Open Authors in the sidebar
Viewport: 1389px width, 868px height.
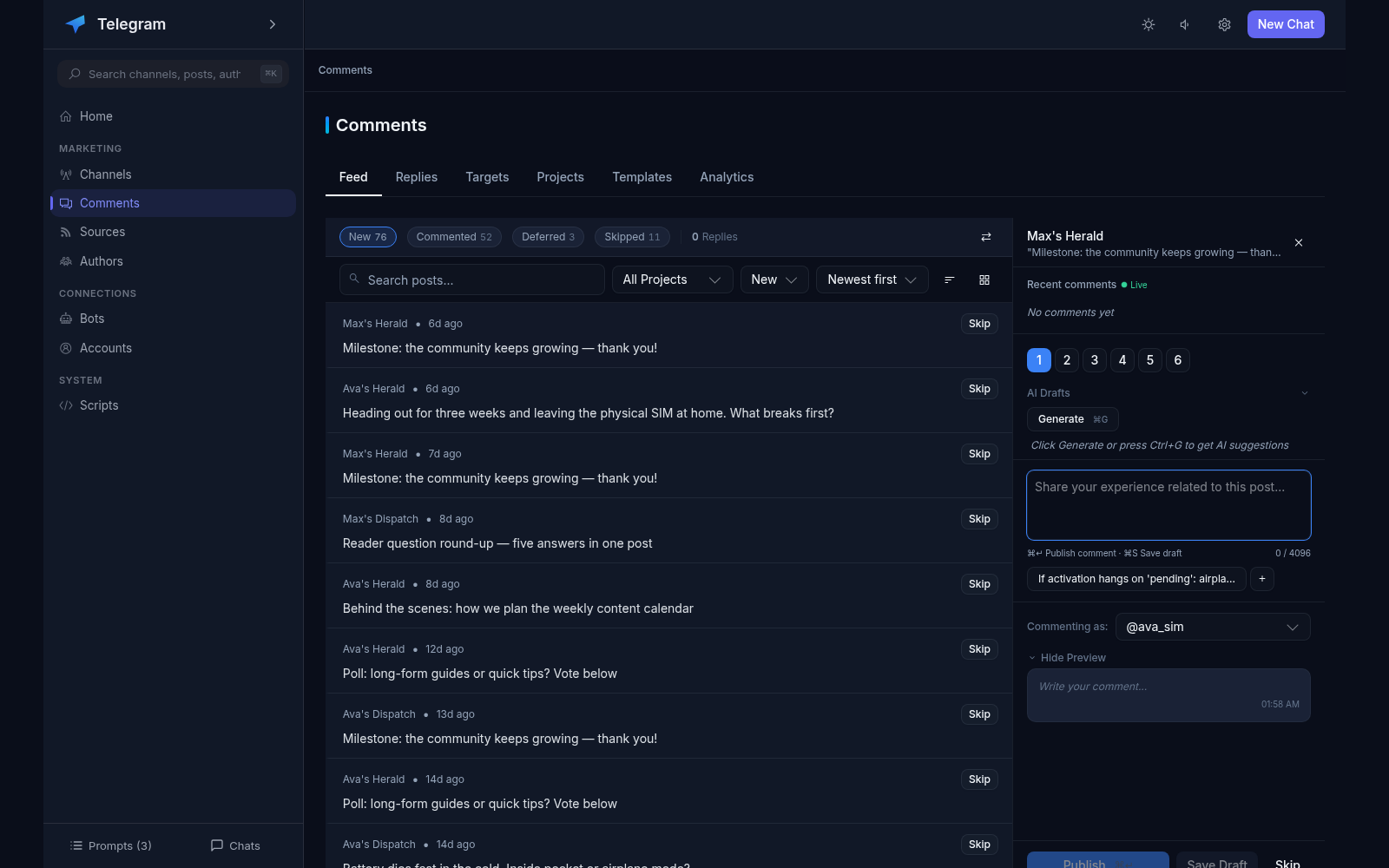(x=173, y=261)
